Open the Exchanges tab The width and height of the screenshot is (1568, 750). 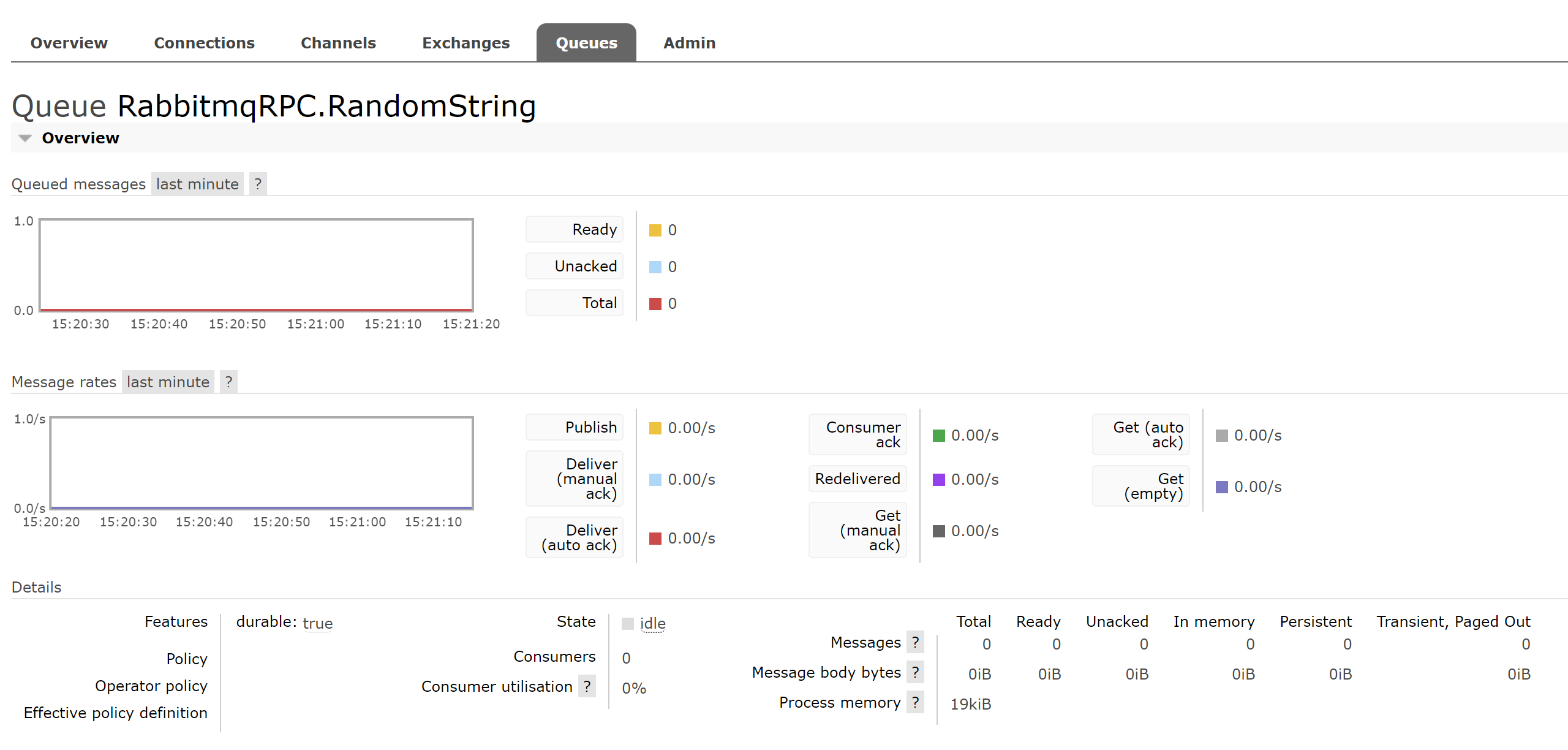tap(466, 43)
